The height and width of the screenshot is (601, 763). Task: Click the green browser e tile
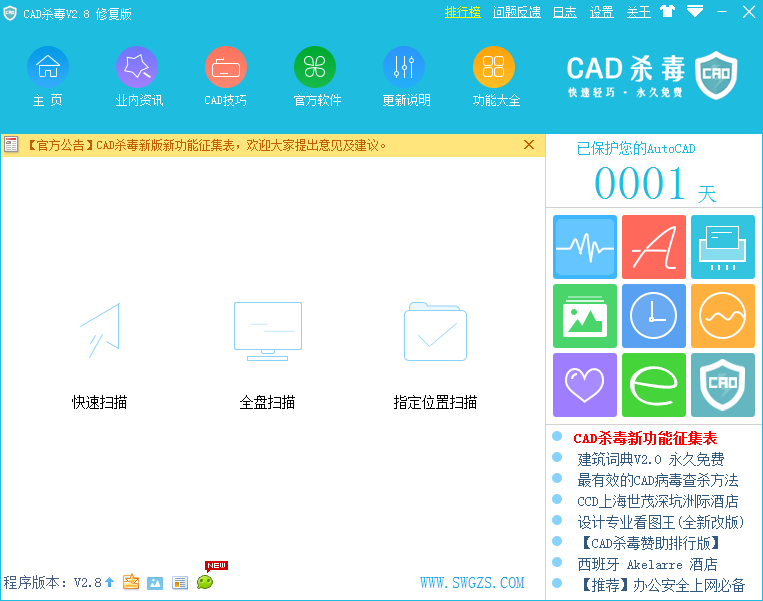coord(654,385)
